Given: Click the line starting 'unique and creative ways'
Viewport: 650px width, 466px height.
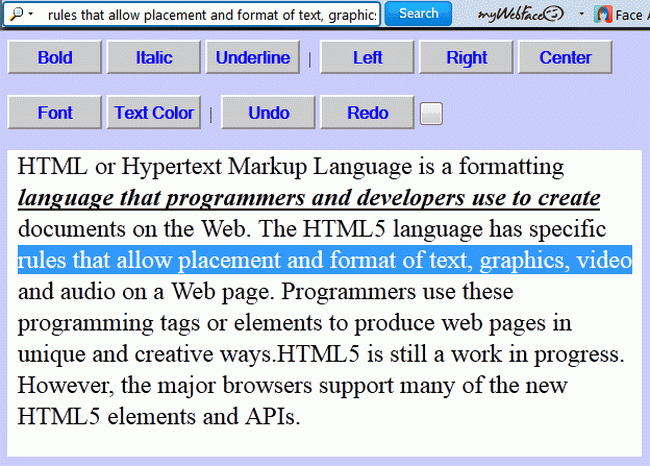Looking at the screenshot, I should [x=321, y=354].
